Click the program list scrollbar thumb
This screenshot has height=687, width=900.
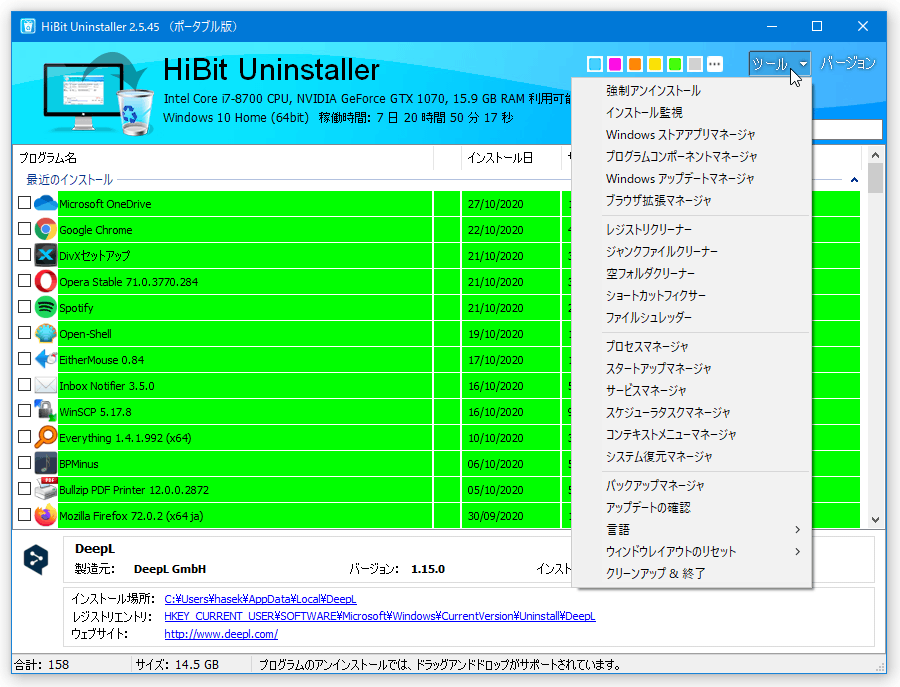tap(875, 178)
